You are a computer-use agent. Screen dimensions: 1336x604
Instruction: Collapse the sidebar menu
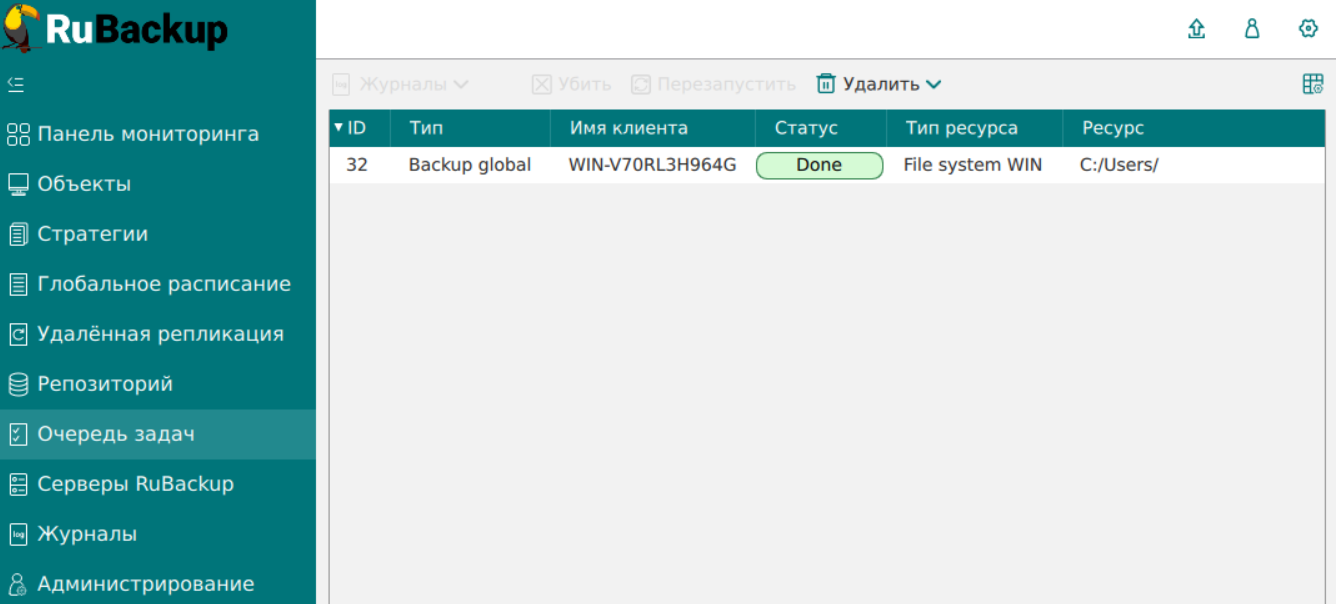click(16, 84)
